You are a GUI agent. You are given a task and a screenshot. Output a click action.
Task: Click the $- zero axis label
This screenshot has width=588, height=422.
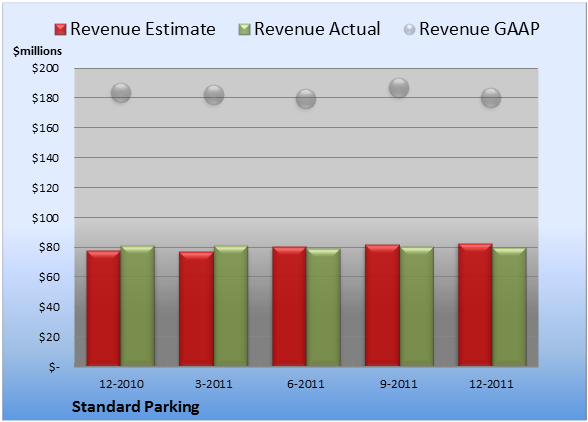tap(54, 367)
